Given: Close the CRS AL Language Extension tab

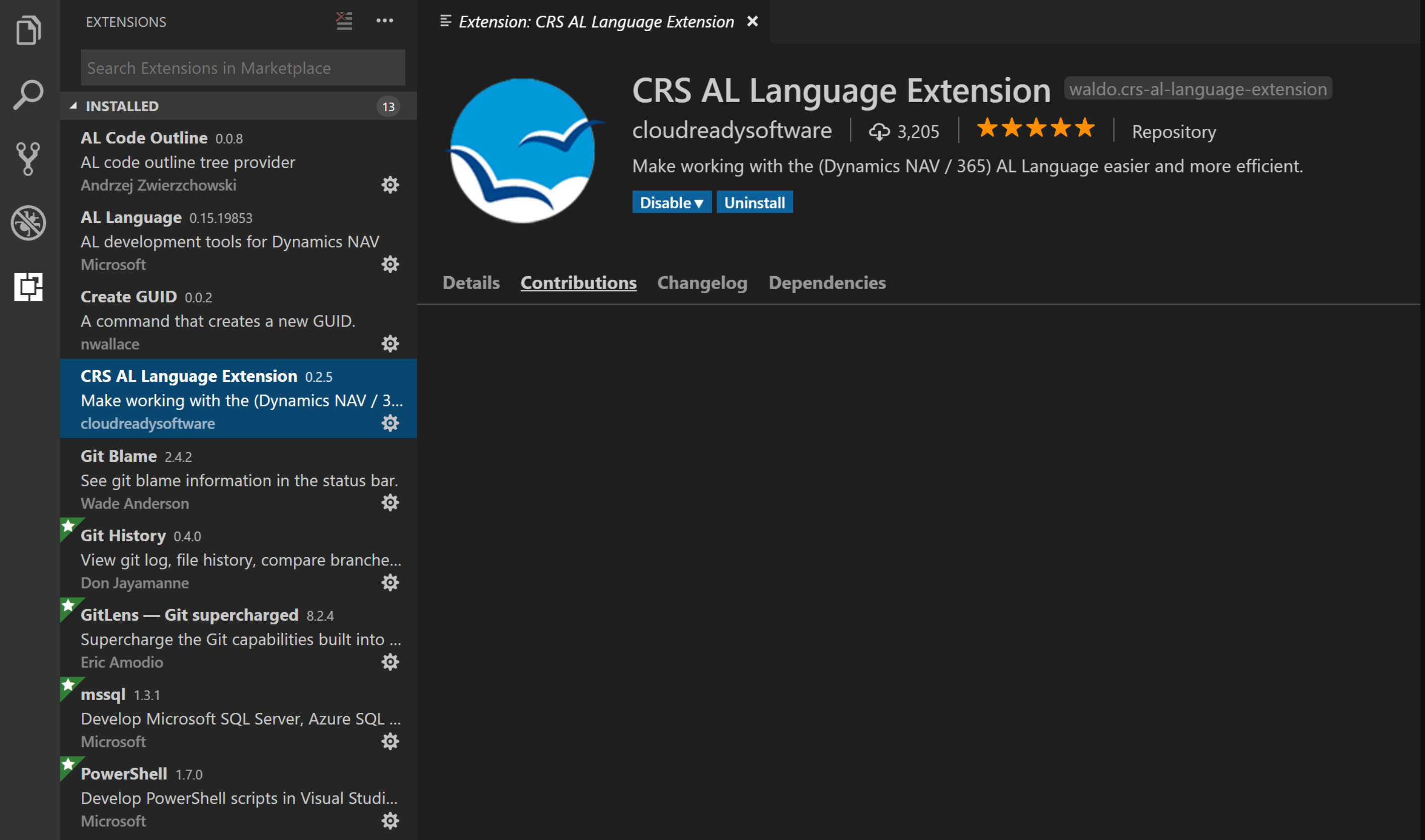Looking at the screenshot, I should (x=752, y=21).
